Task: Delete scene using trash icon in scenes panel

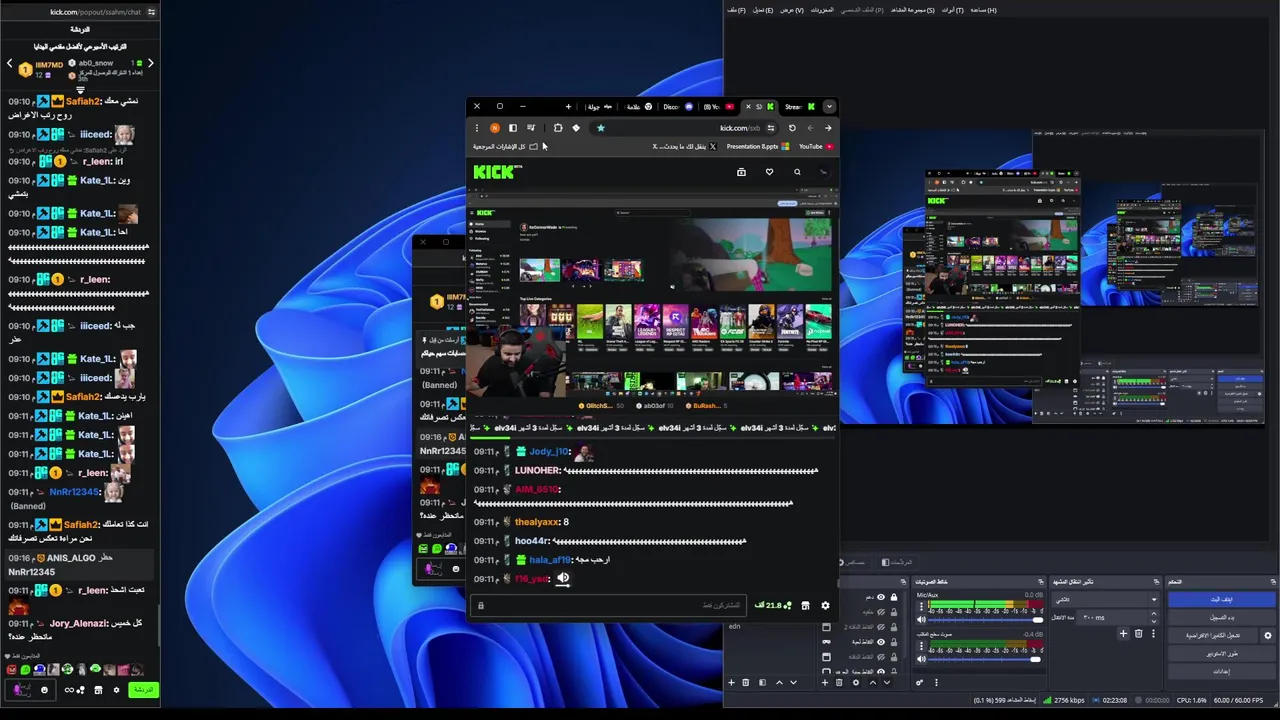Action: [x=745, y=682]
